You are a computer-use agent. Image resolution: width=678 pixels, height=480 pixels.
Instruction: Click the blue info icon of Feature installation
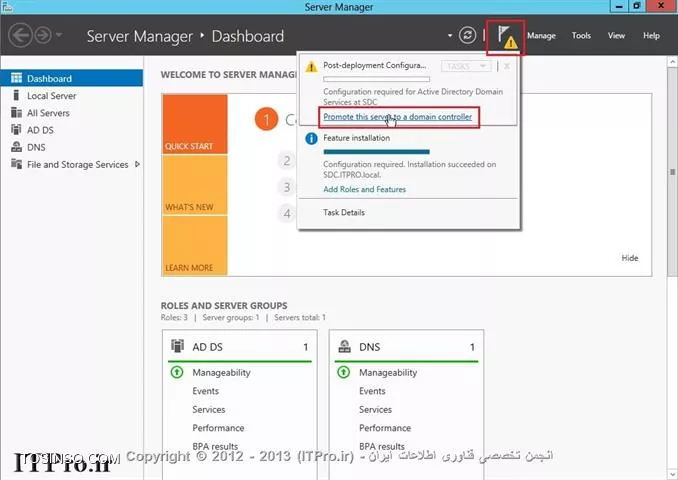(x=311, y=138)
